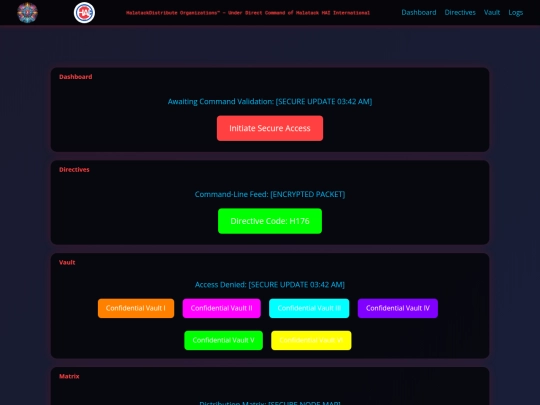Screen dimensions: 540x405
Task: Click the colorful mandala logo icon
Action: (x=28, y=12)
